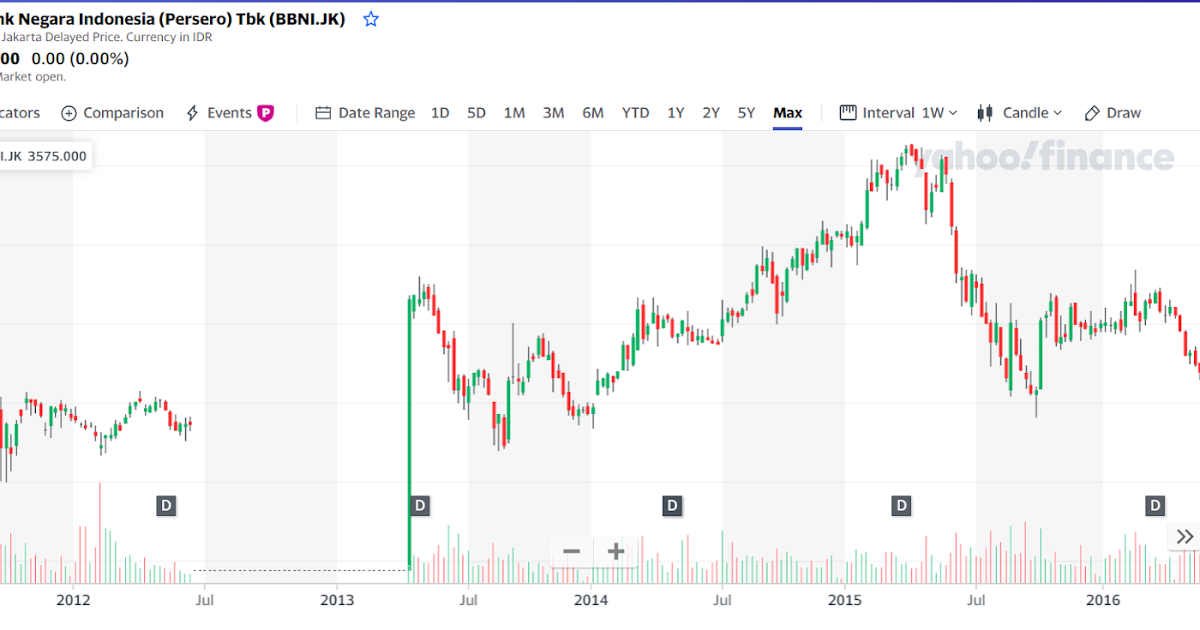1200x630 pixels.
Task: Choose the 5Y time range
Action: pos(746,113)
